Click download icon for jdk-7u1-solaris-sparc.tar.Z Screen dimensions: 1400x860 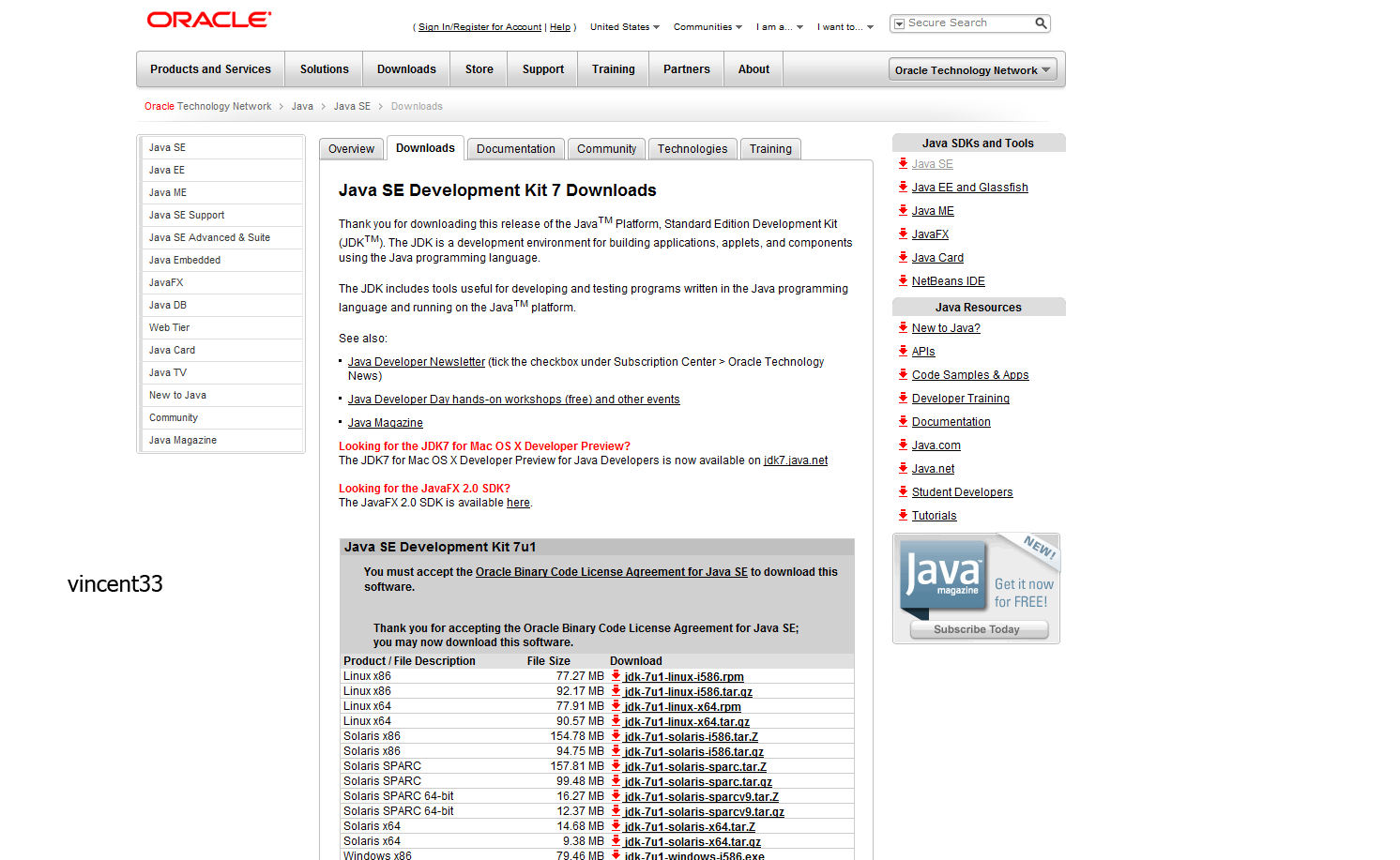point(616,765)
